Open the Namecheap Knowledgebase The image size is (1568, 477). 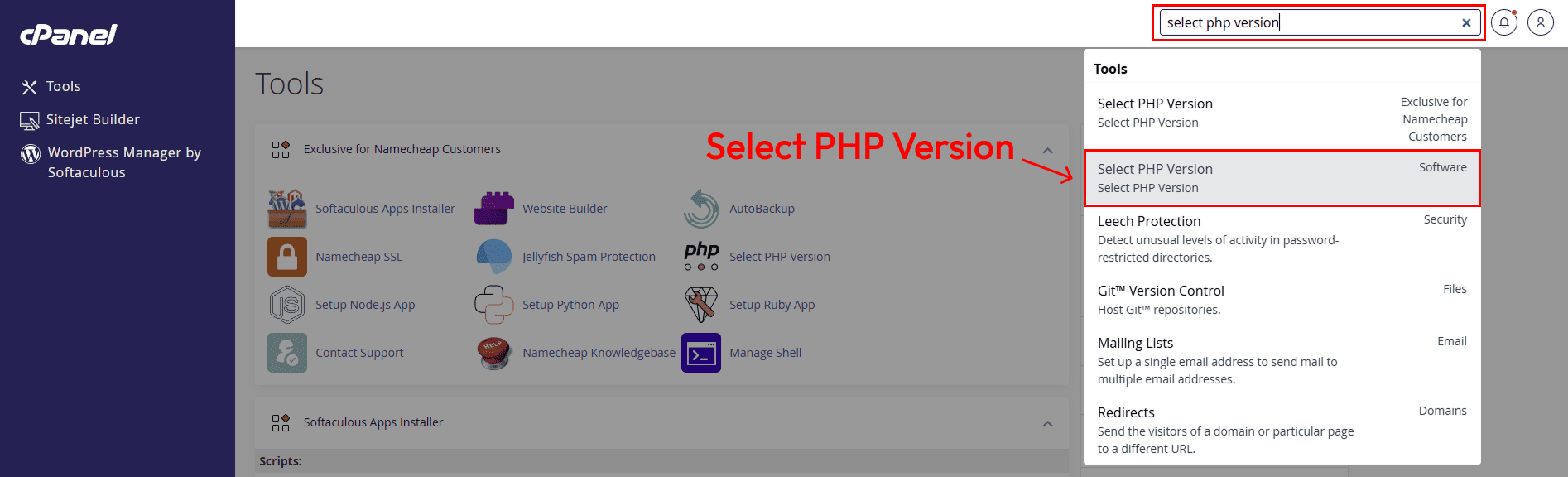(x=599, y=353)
